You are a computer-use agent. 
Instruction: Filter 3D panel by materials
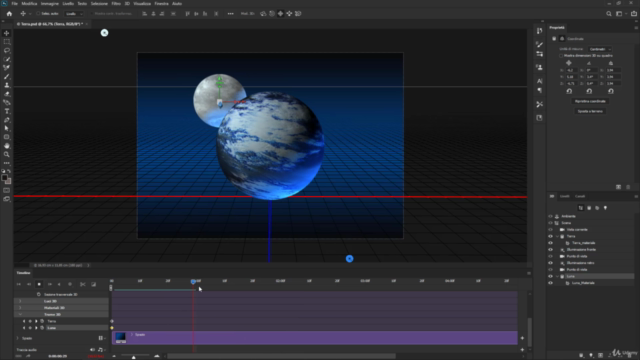point(597,208)
